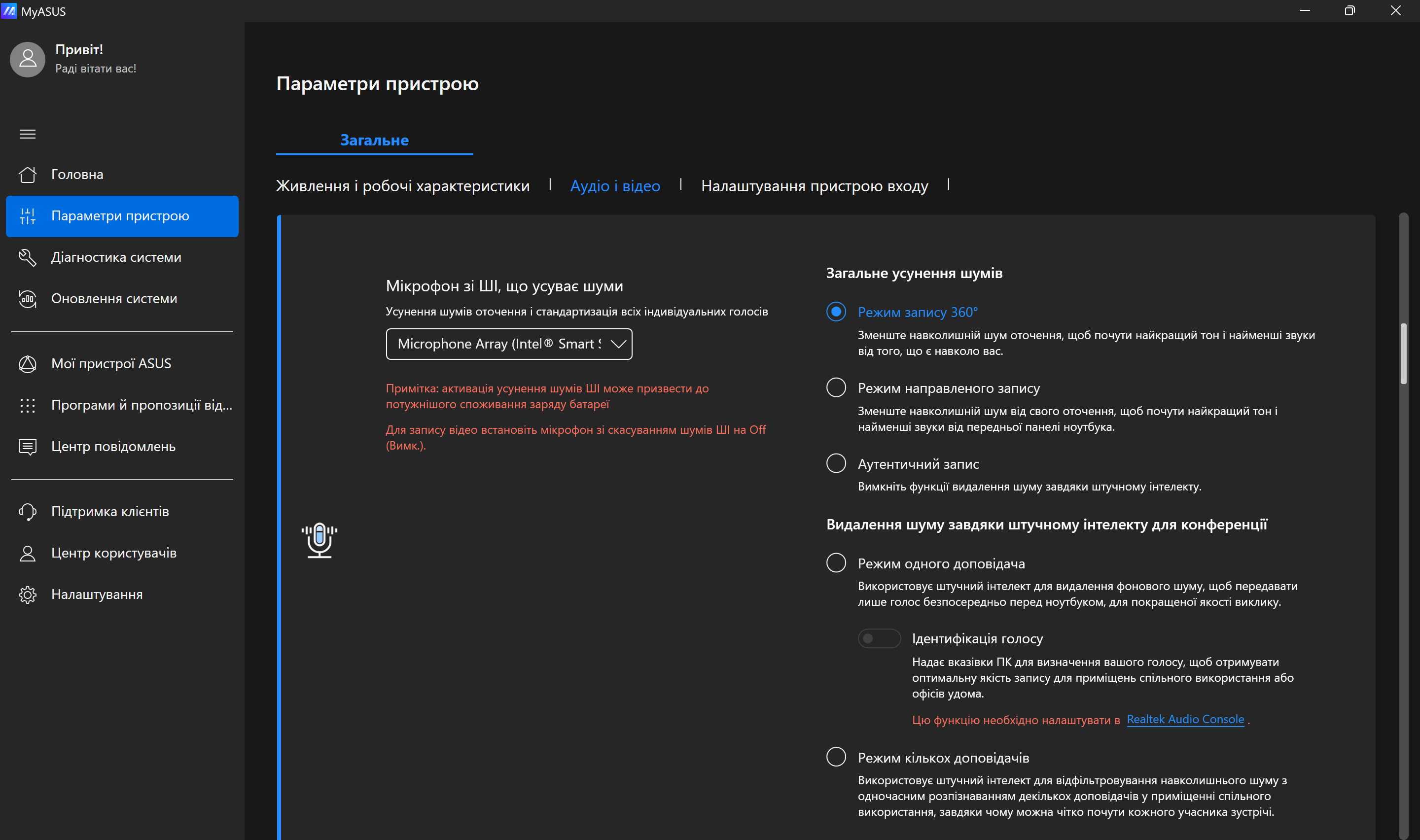This screenshot has height=840, width=1420.
Task: Click the vertical scrollbar thumb
Action: click(x=1403, y=354)
